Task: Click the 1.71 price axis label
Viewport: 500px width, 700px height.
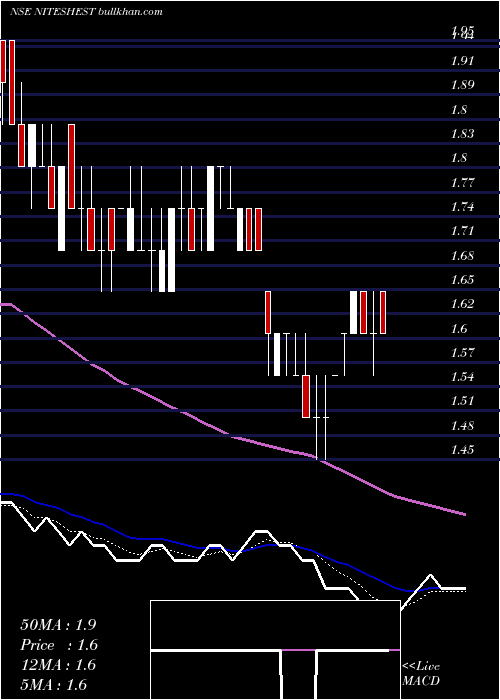Action: (x=462, y=231)
